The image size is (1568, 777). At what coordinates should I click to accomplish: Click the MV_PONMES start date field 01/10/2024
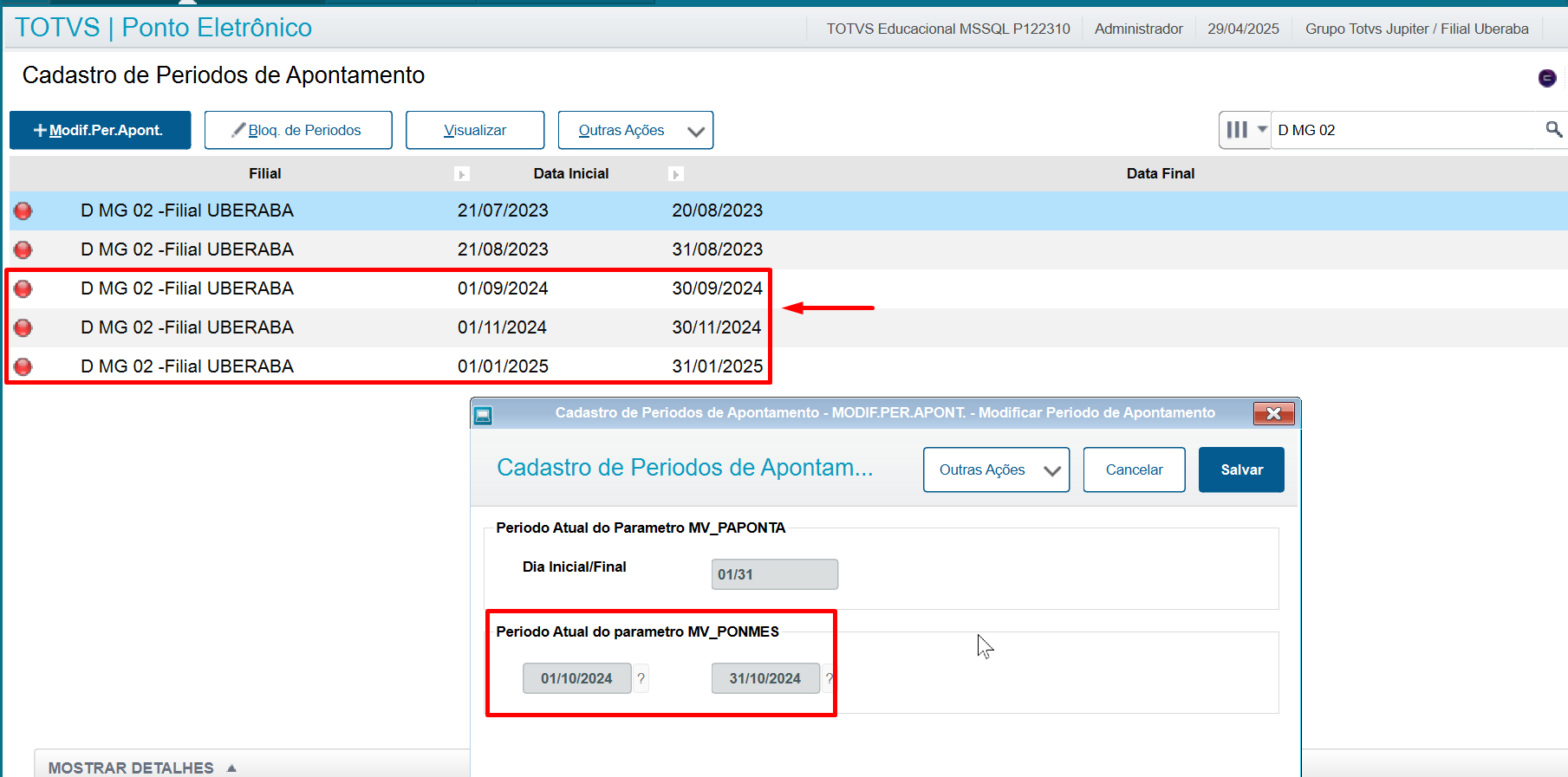(576, 678)
